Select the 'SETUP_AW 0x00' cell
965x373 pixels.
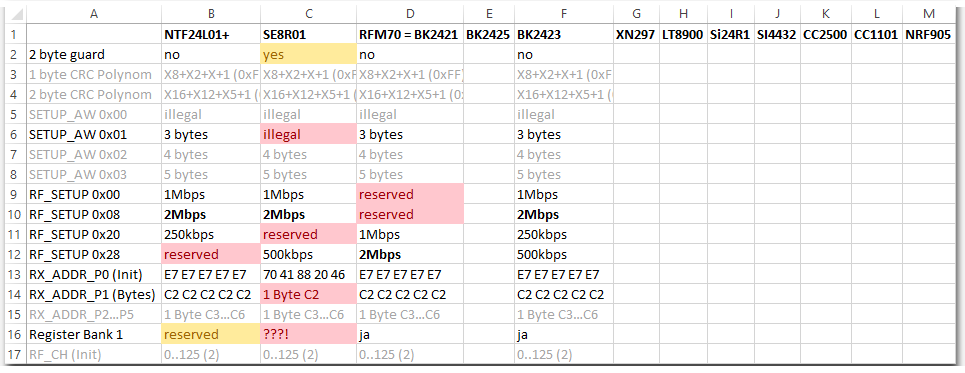pos(94,114)
